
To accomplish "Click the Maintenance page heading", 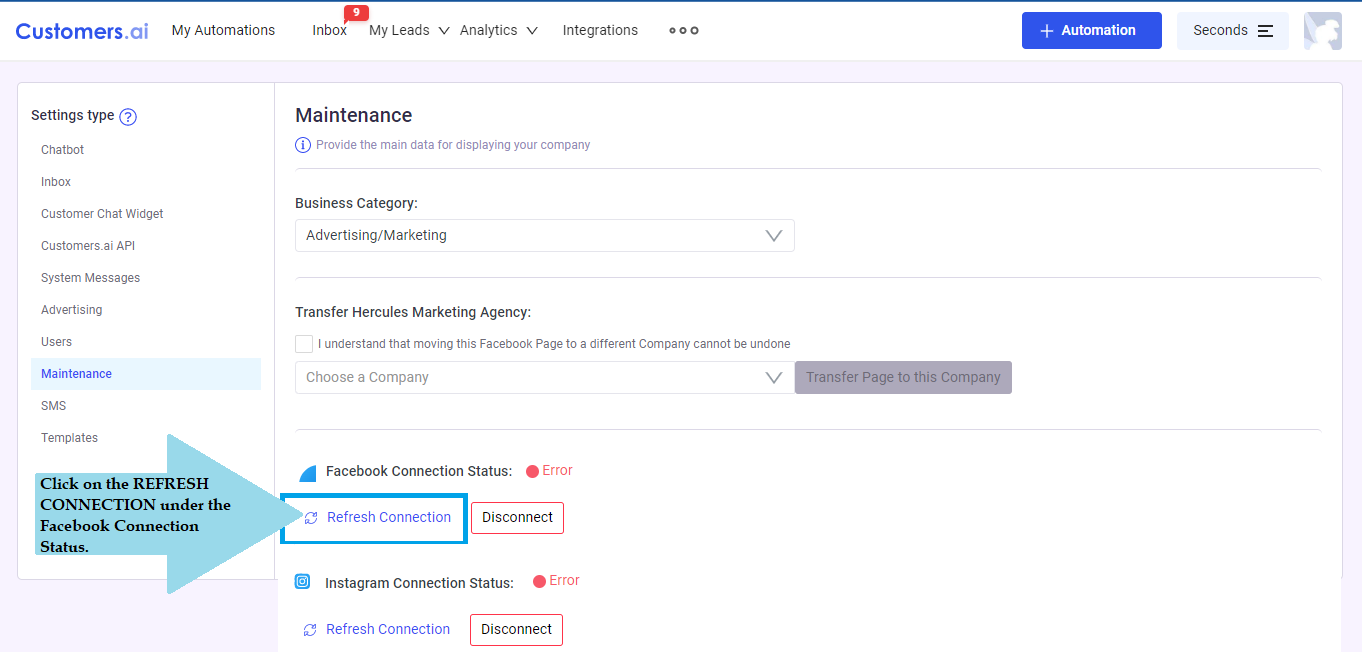I will pos(354,115).
